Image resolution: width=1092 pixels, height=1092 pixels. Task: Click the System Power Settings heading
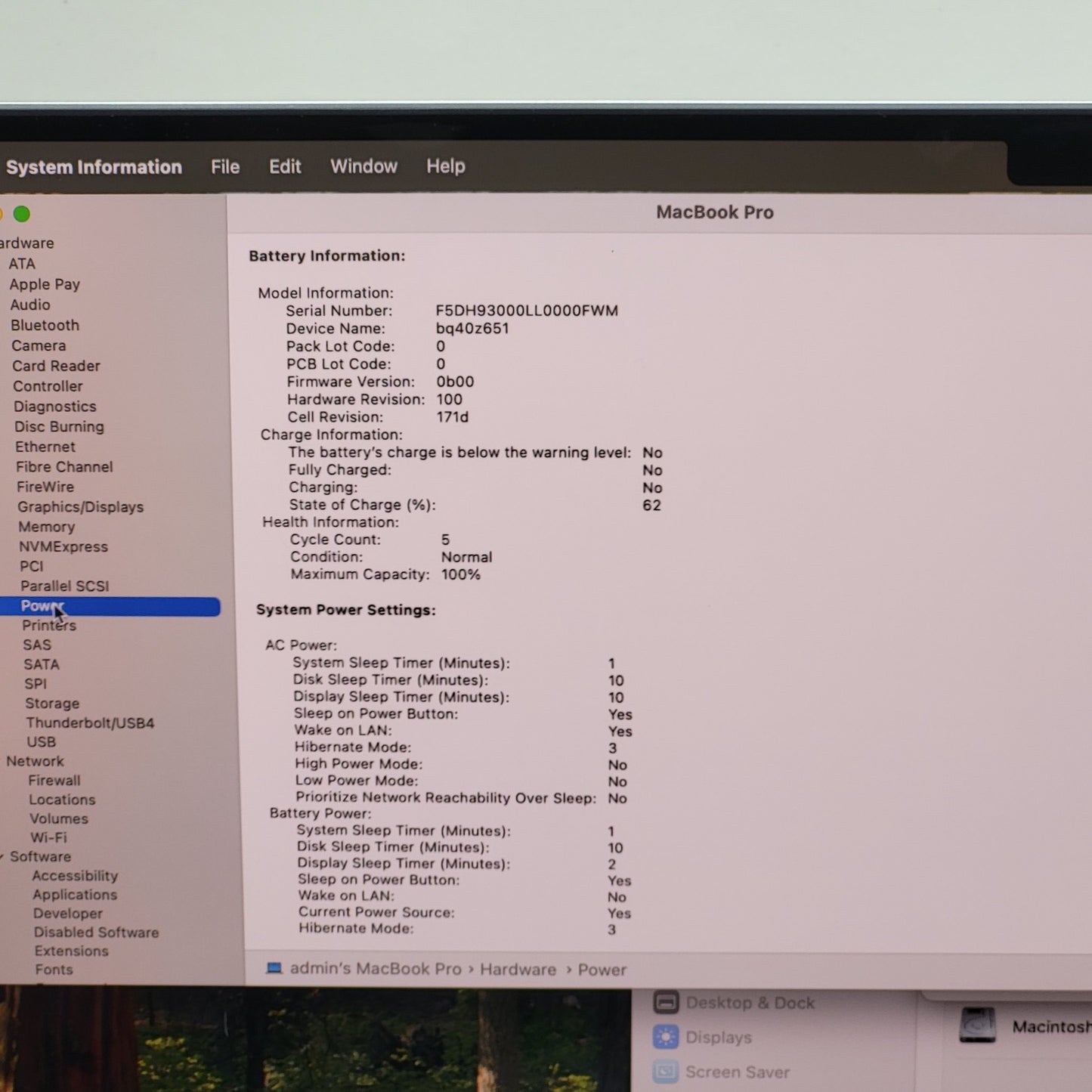coord(346,610)
